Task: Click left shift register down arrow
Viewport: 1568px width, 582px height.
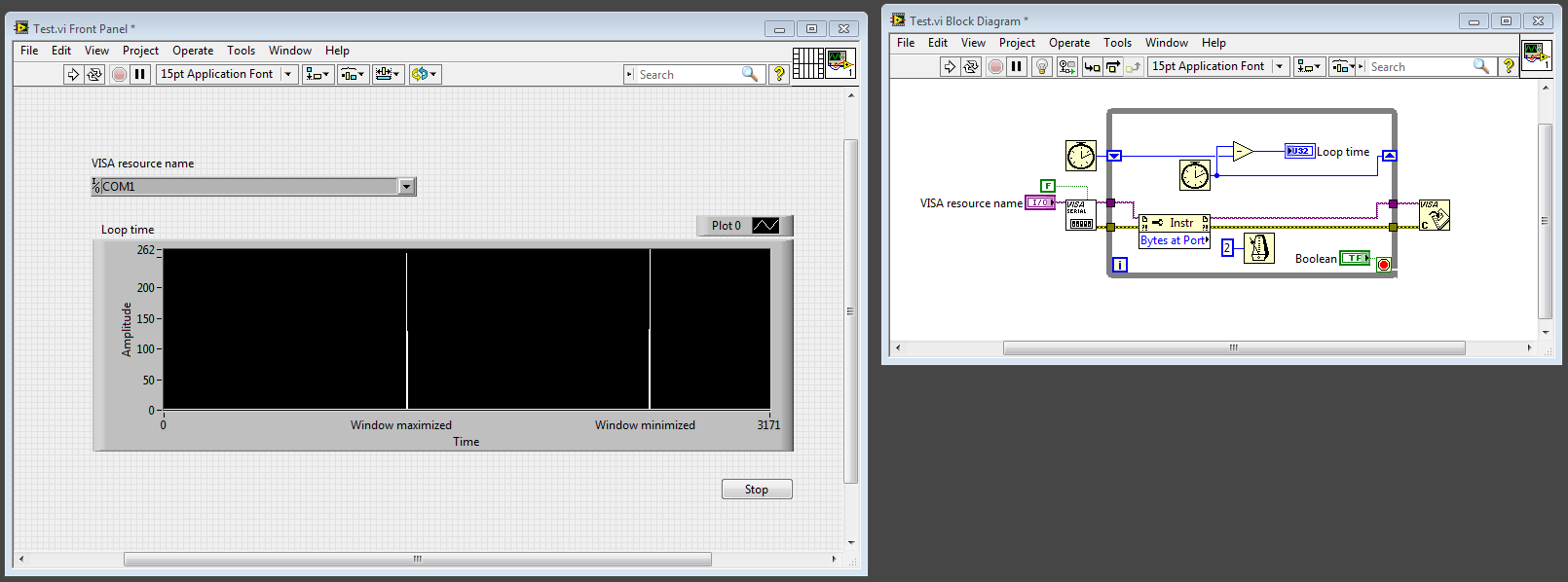Action: 1114,156
